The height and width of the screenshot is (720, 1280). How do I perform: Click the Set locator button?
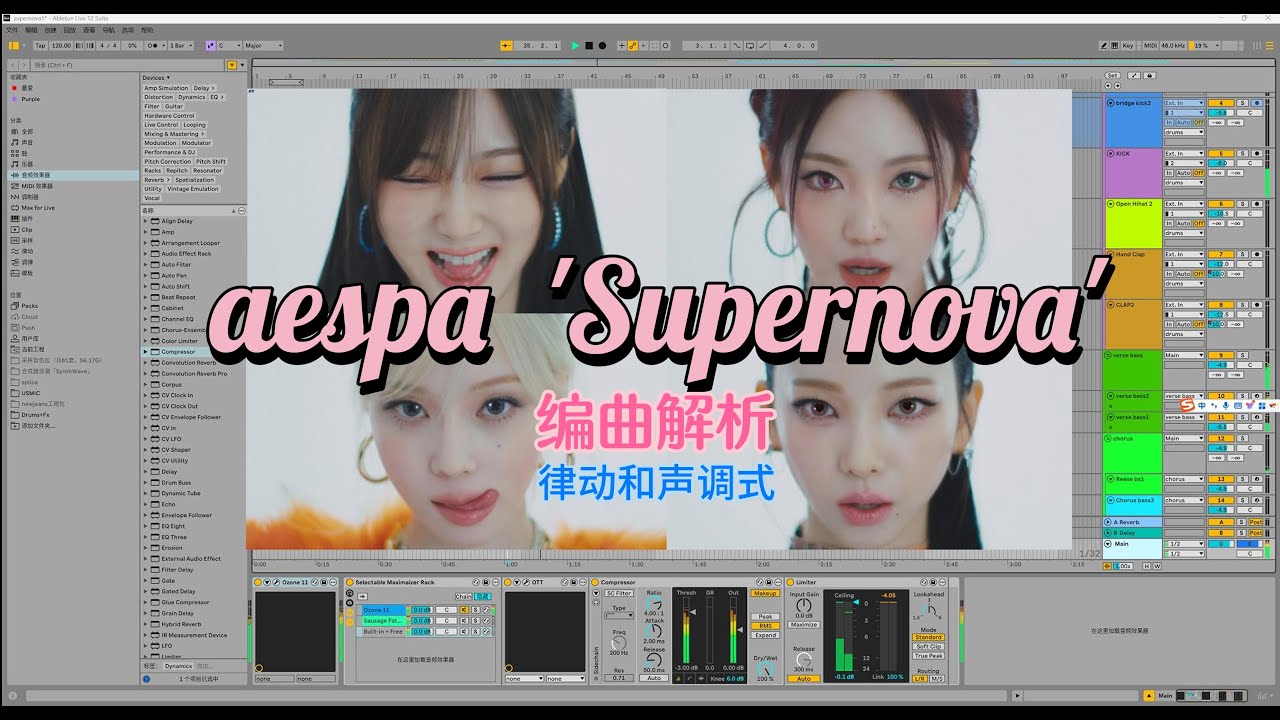coord(1112,75)
